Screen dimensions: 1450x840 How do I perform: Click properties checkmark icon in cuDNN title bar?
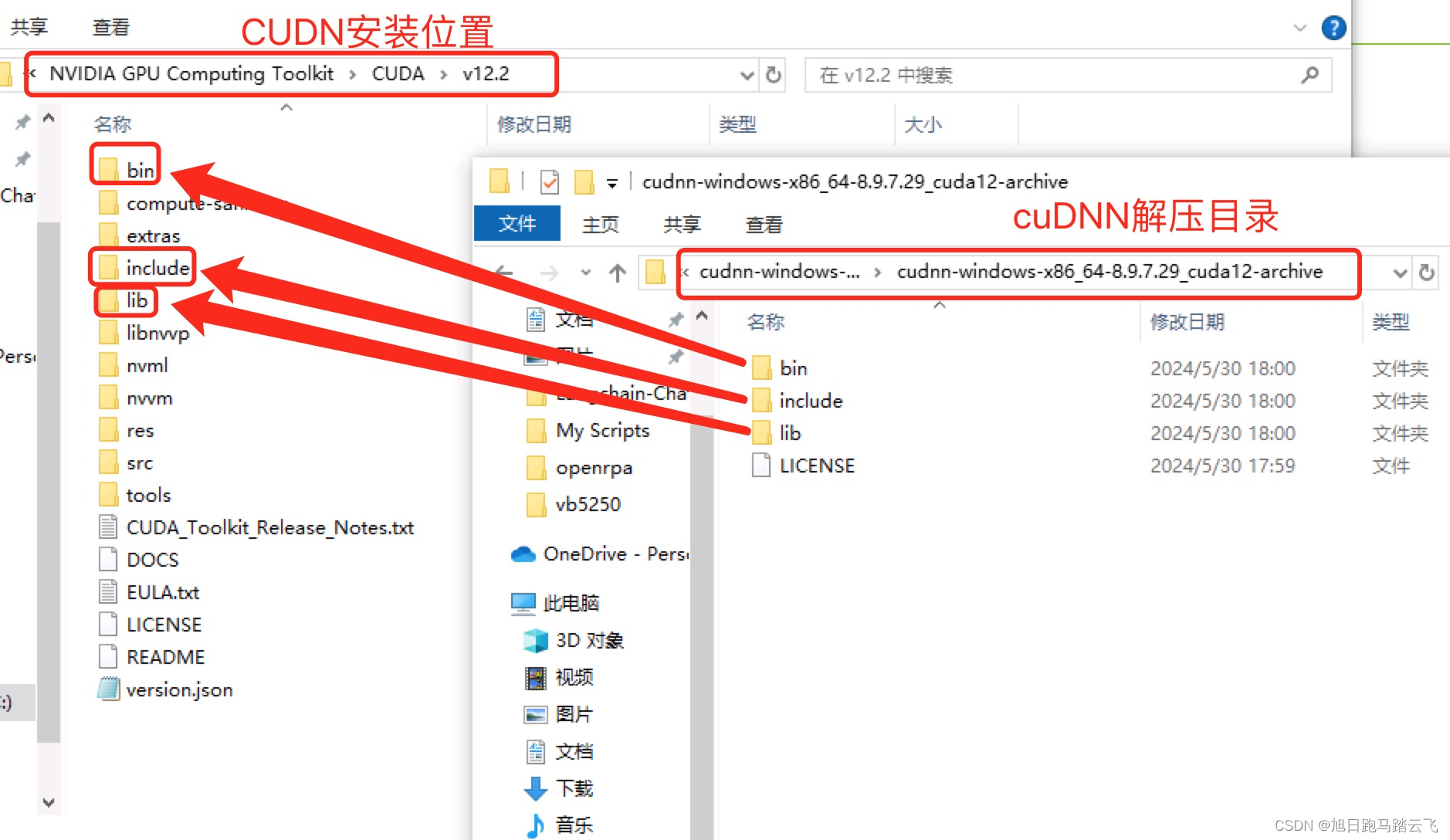coord(549,182)
